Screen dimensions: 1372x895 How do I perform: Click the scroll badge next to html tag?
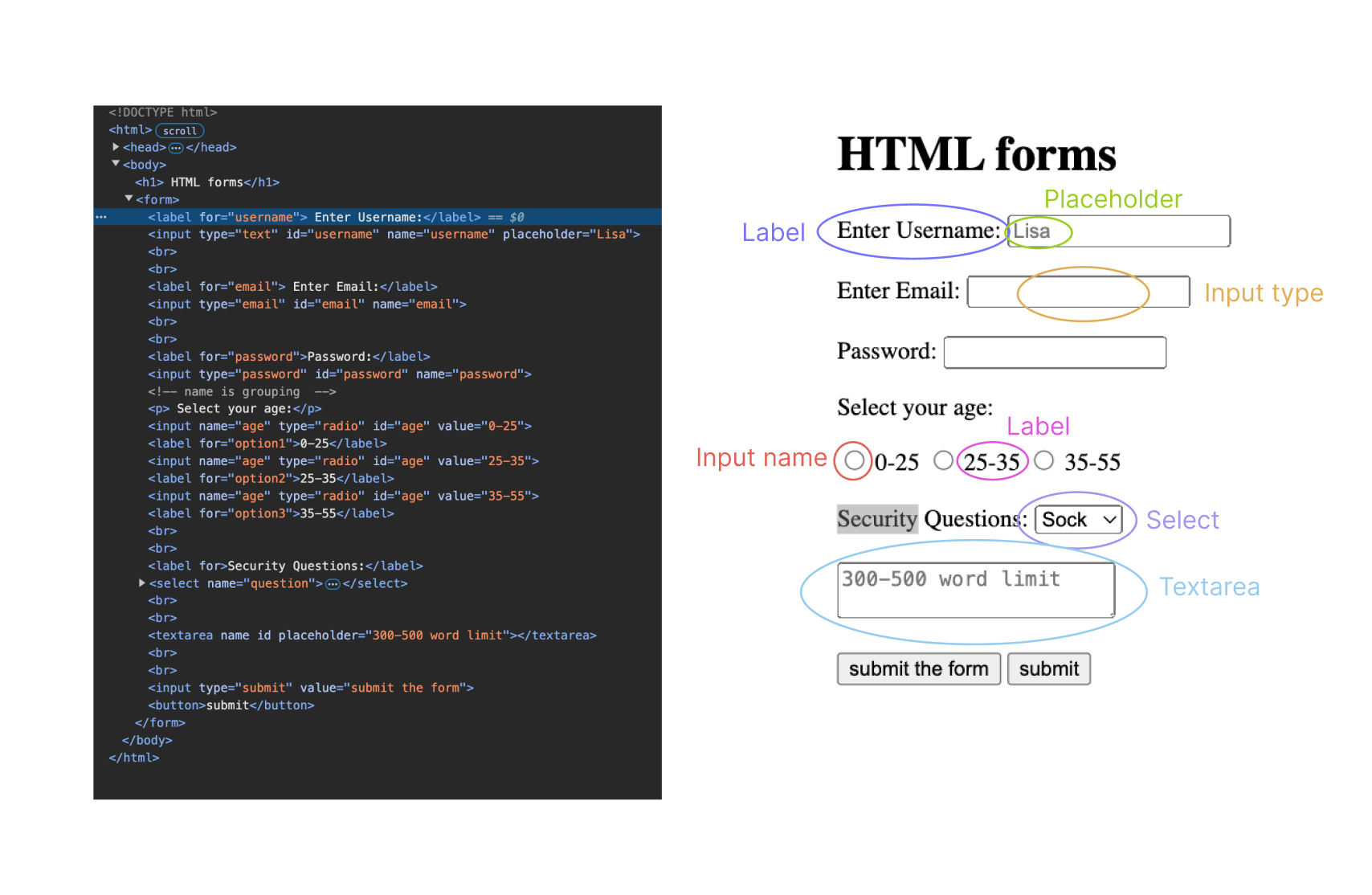180,131
